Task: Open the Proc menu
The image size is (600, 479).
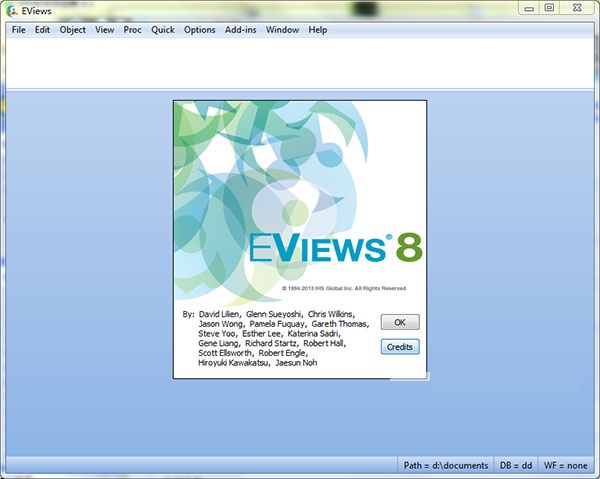Action: click(x=132, y=30)
